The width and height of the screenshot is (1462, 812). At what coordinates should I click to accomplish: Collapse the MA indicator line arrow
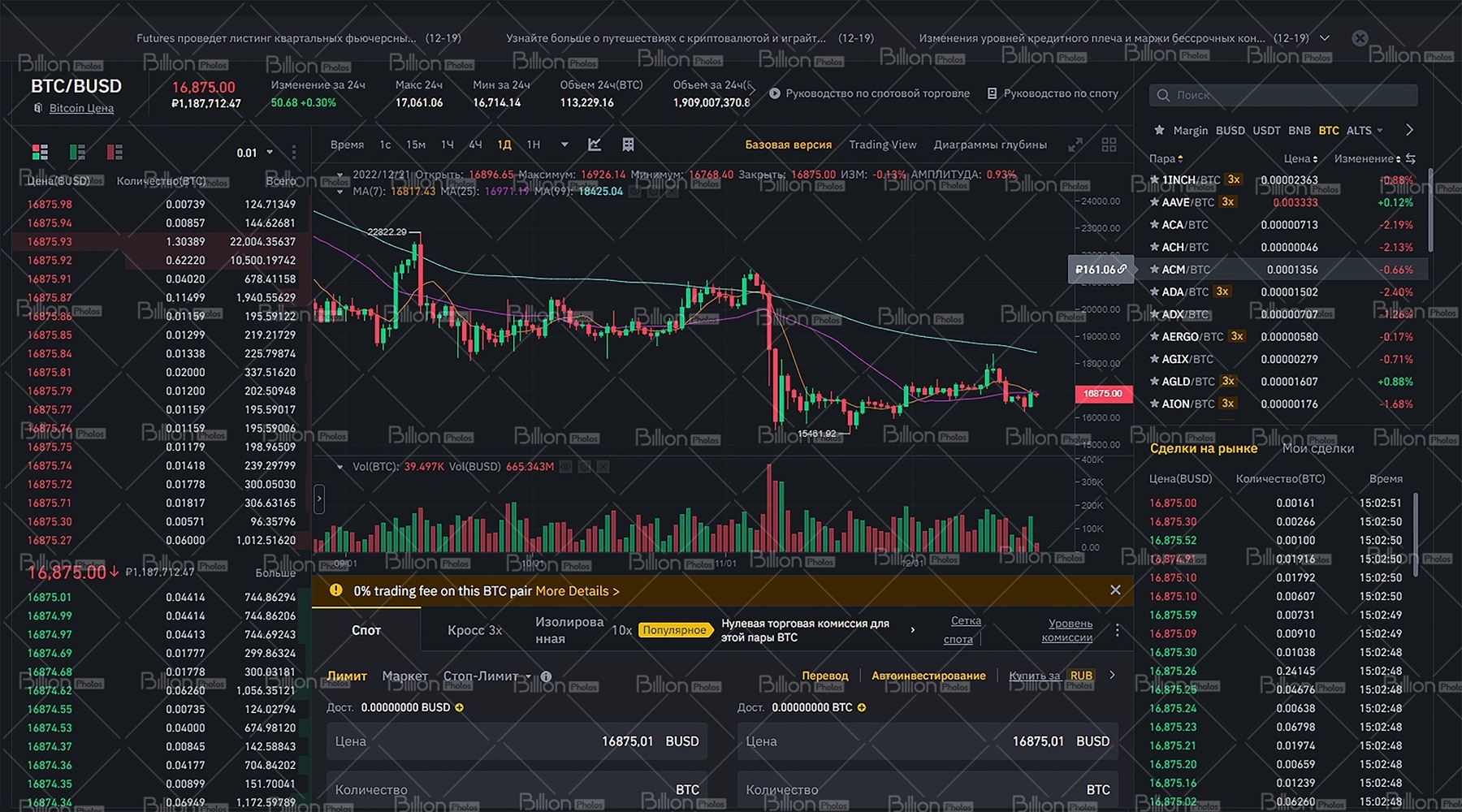340,192
